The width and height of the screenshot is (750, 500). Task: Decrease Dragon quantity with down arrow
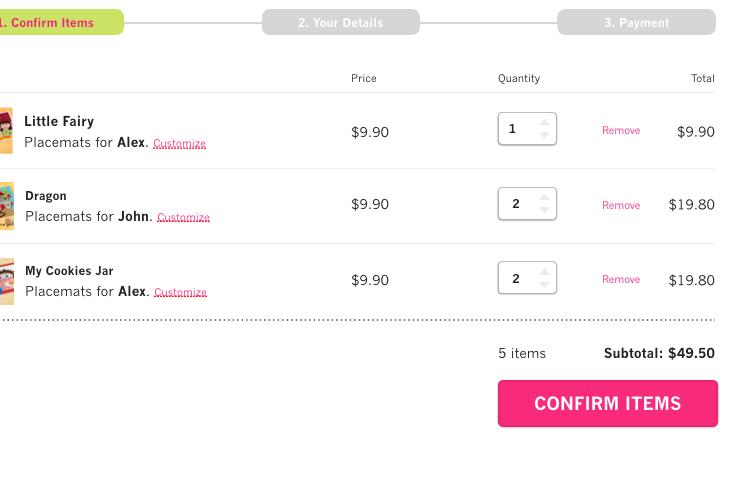click(x=544, y=210)
